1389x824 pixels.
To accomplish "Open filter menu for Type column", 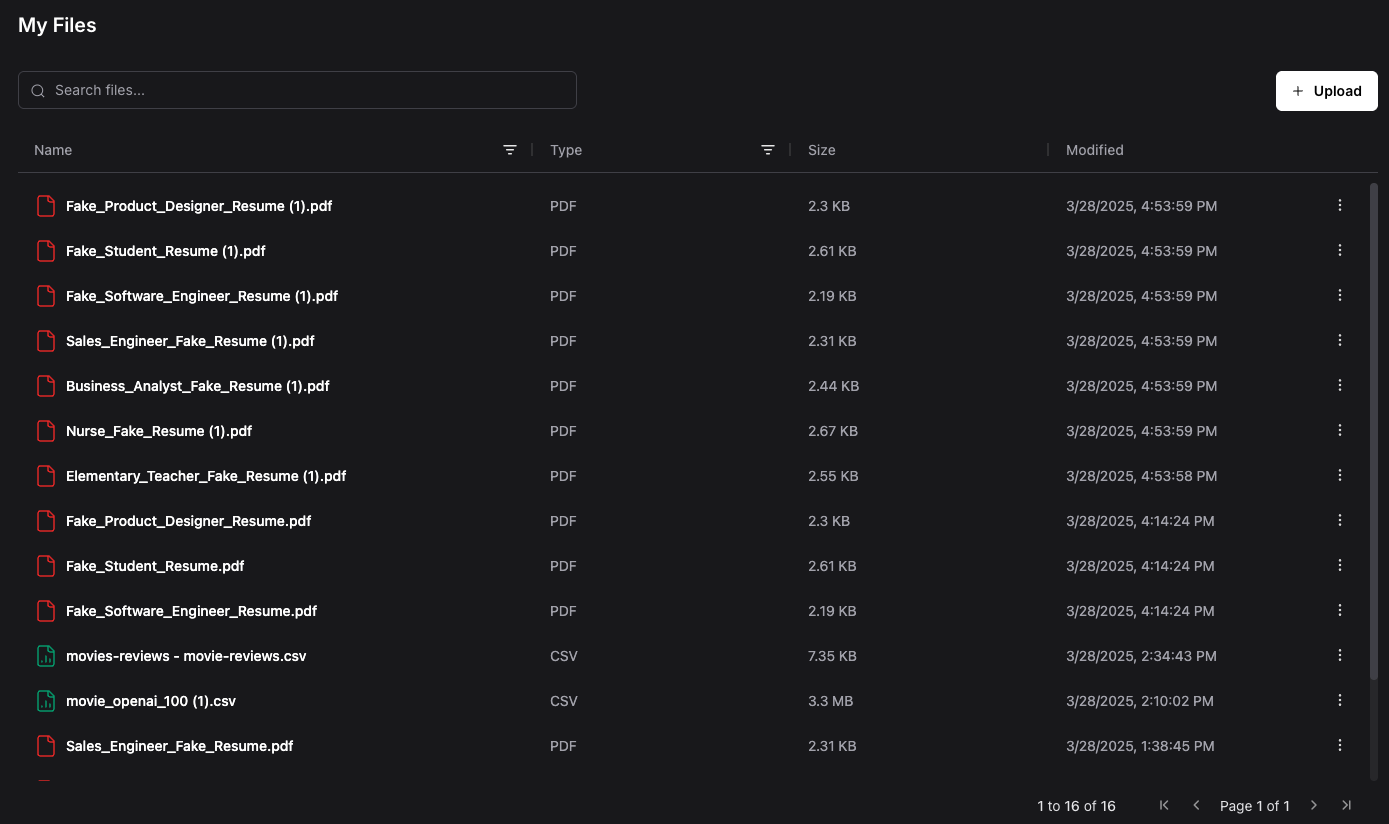I will coord(768,150).
